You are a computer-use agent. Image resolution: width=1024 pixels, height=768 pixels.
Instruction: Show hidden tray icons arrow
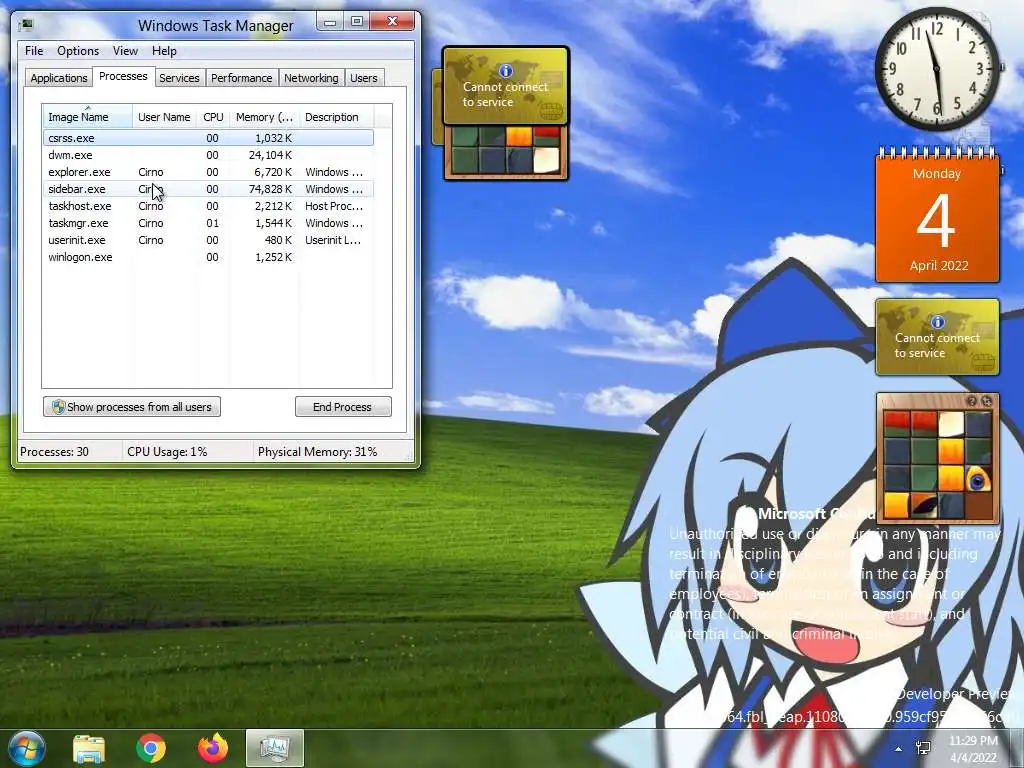(x=899, y=749)
